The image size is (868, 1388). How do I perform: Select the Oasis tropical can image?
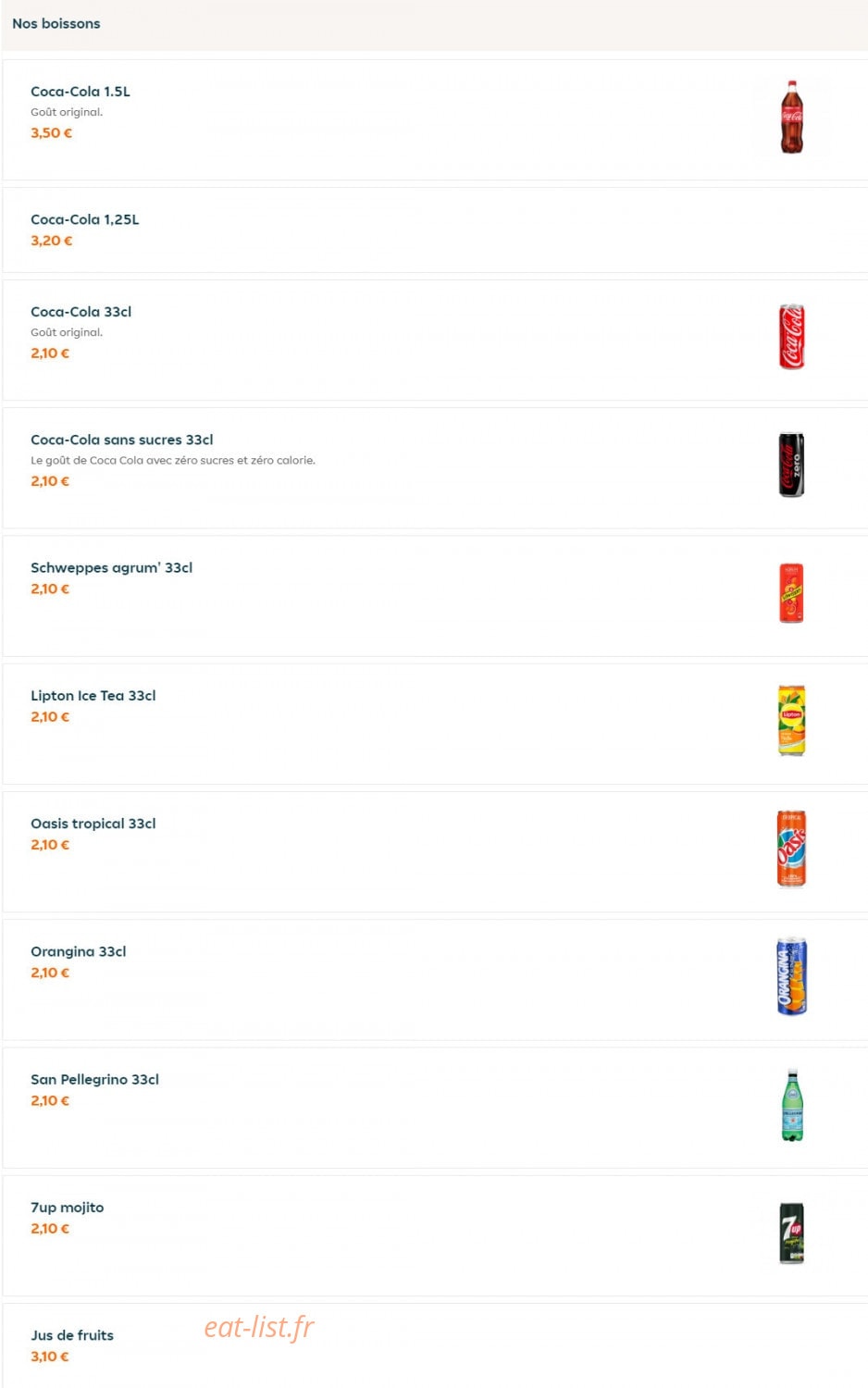tap(791, 849)
